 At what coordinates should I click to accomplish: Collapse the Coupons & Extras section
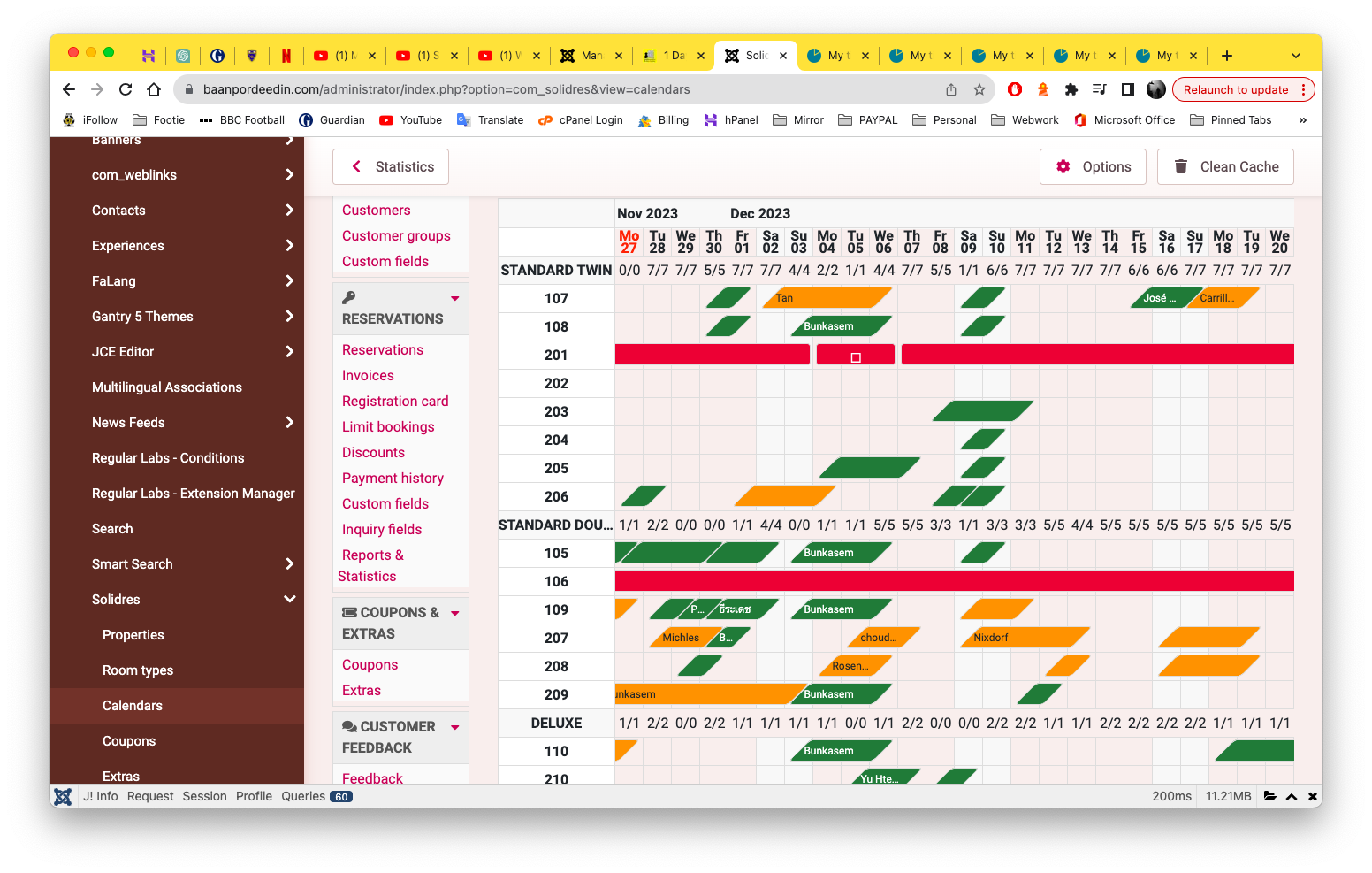coord(455,612)
